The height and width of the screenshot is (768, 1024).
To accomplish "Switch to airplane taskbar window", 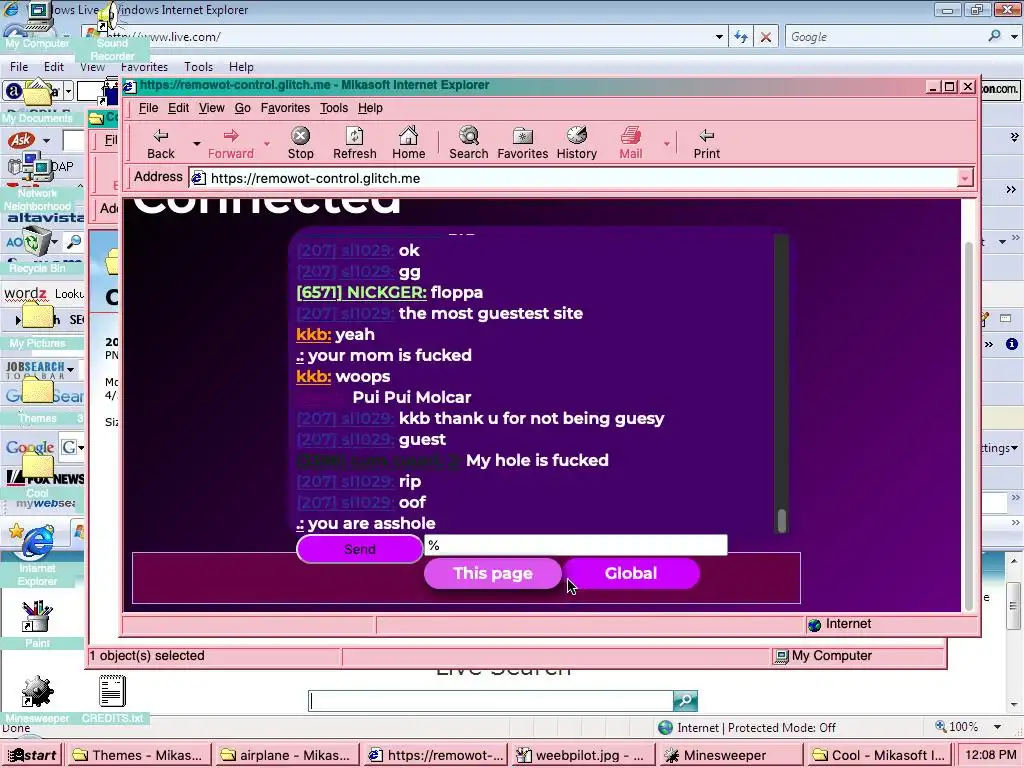I will pyautogui.click(x=286, y=755).
